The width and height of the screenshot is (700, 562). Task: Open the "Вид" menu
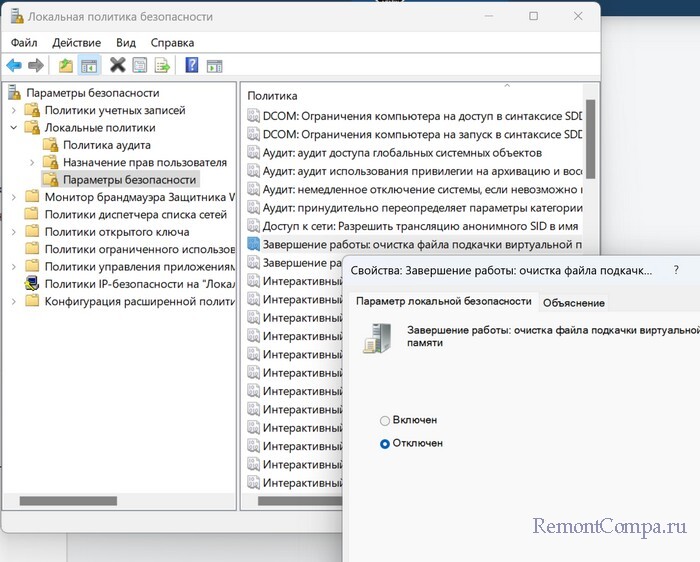click(125, 43)
